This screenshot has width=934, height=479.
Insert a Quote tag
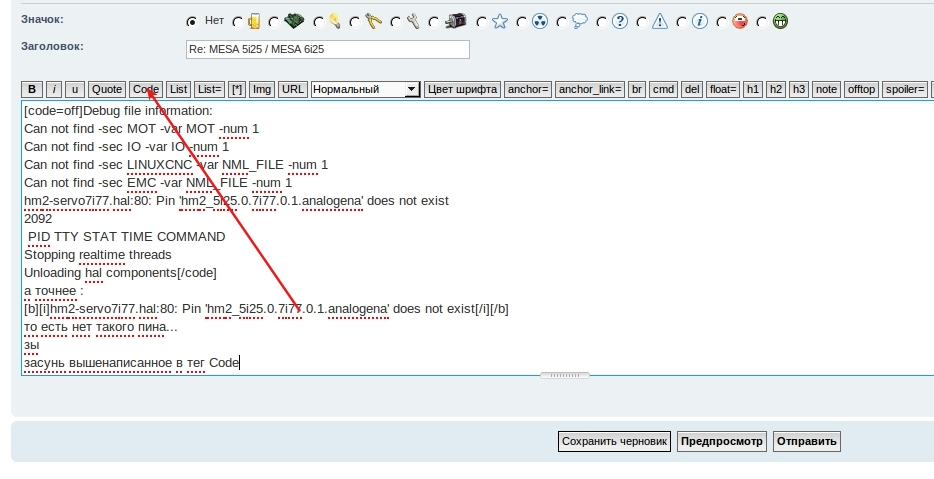(107, 89)
